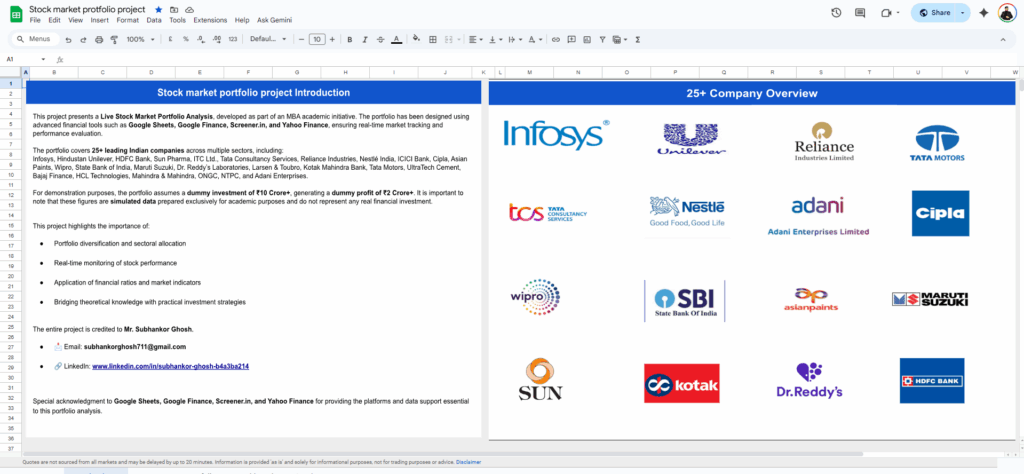The image size is (1024, 474).
Task: Expand the Share options arrow
Action: pyautogui.click(x=962, y=13)
